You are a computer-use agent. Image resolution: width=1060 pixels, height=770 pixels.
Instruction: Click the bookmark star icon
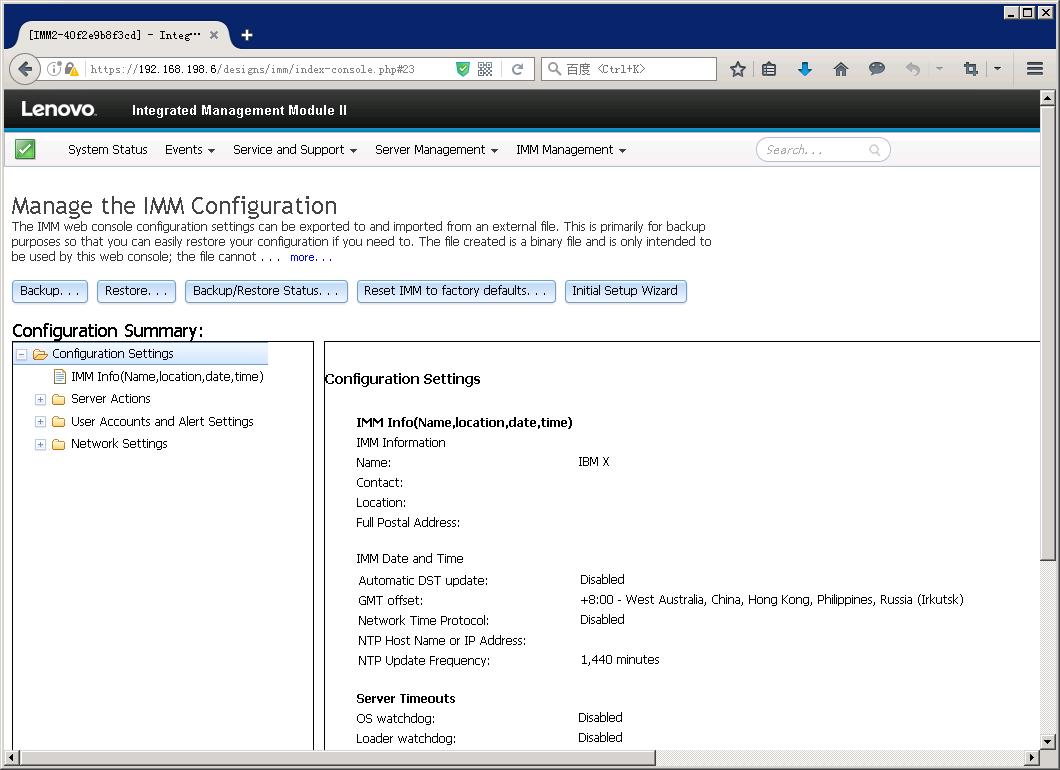pyautogui.click(x=738, y=69)
